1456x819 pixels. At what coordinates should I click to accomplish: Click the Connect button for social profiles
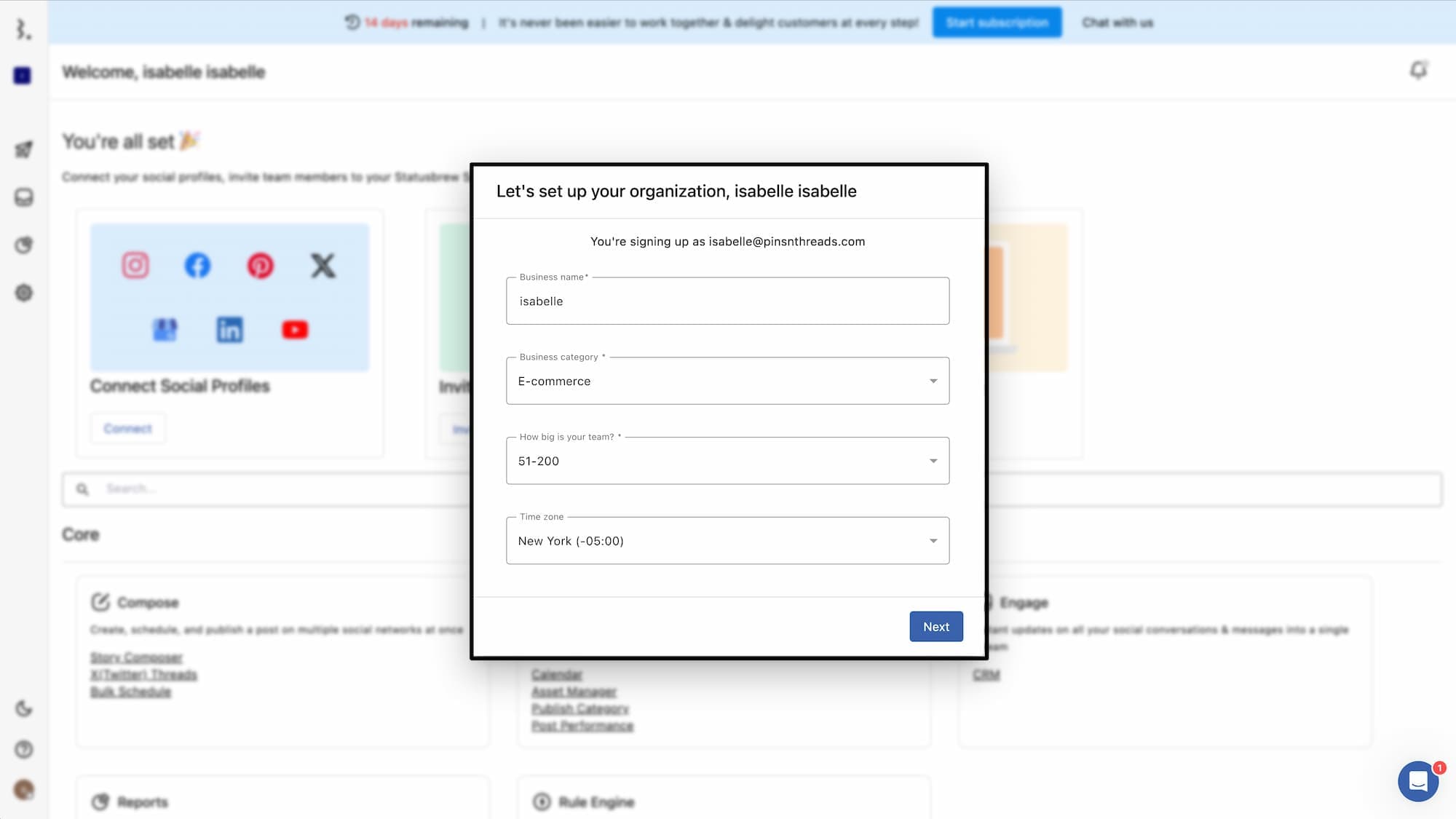coord(128,429)
